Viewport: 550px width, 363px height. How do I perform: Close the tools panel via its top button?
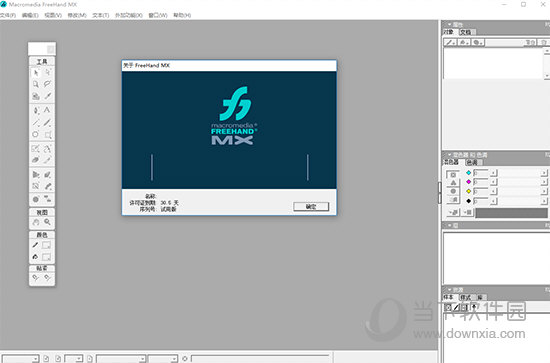pyautogui.click(x=51, y=49)
